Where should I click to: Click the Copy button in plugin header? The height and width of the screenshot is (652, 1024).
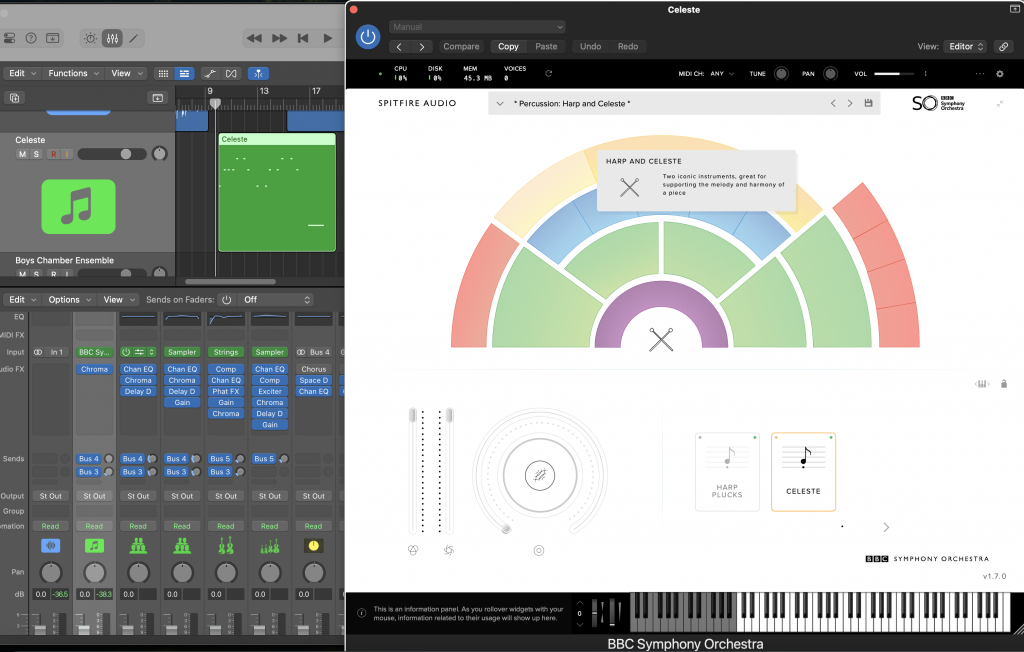click(x=508, y=46)
